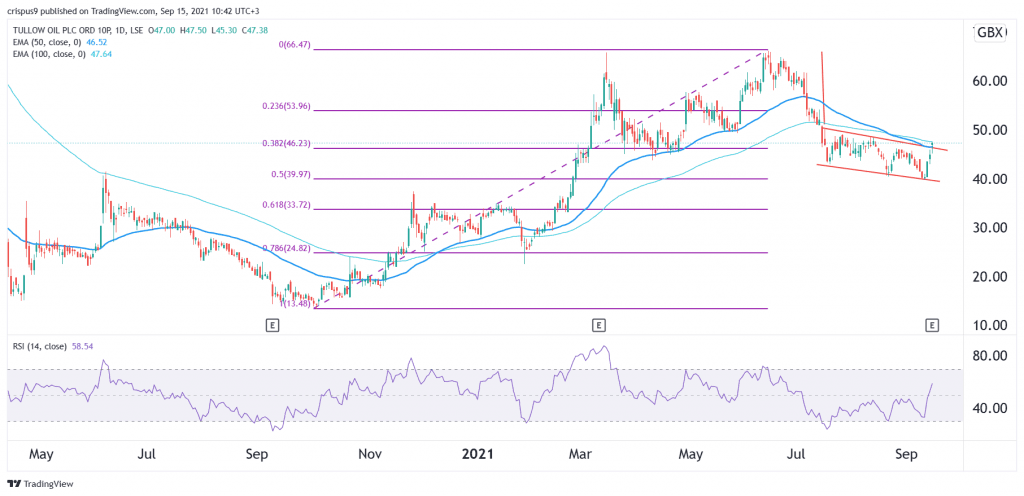The height and width of the screenshot is (496, 1024).
Task: Click the Fibonacci label '1(13.48)'
Action: pyautogui.click(x=297, y=303)
